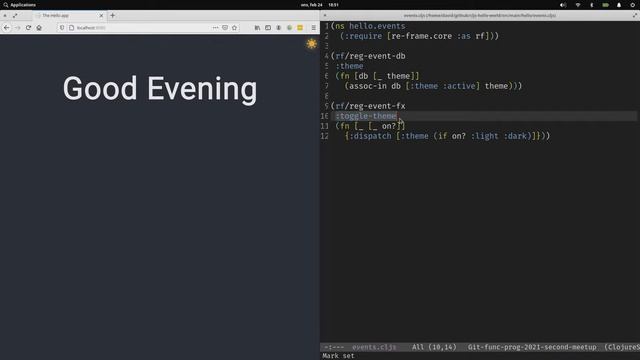Click the tracking protection shield icon

coord(62,28)
